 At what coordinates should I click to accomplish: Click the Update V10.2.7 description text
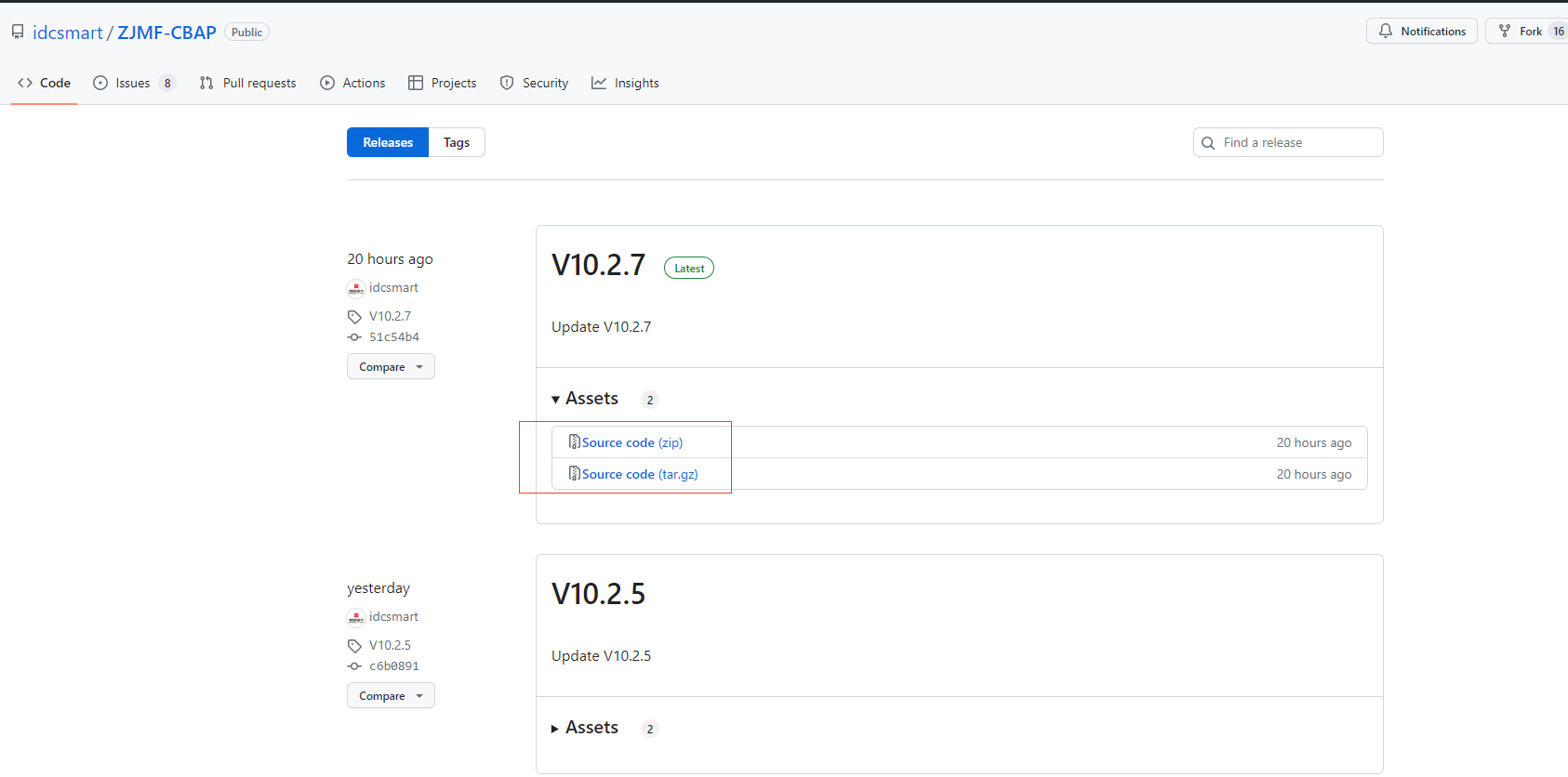(x=601, y=326)
